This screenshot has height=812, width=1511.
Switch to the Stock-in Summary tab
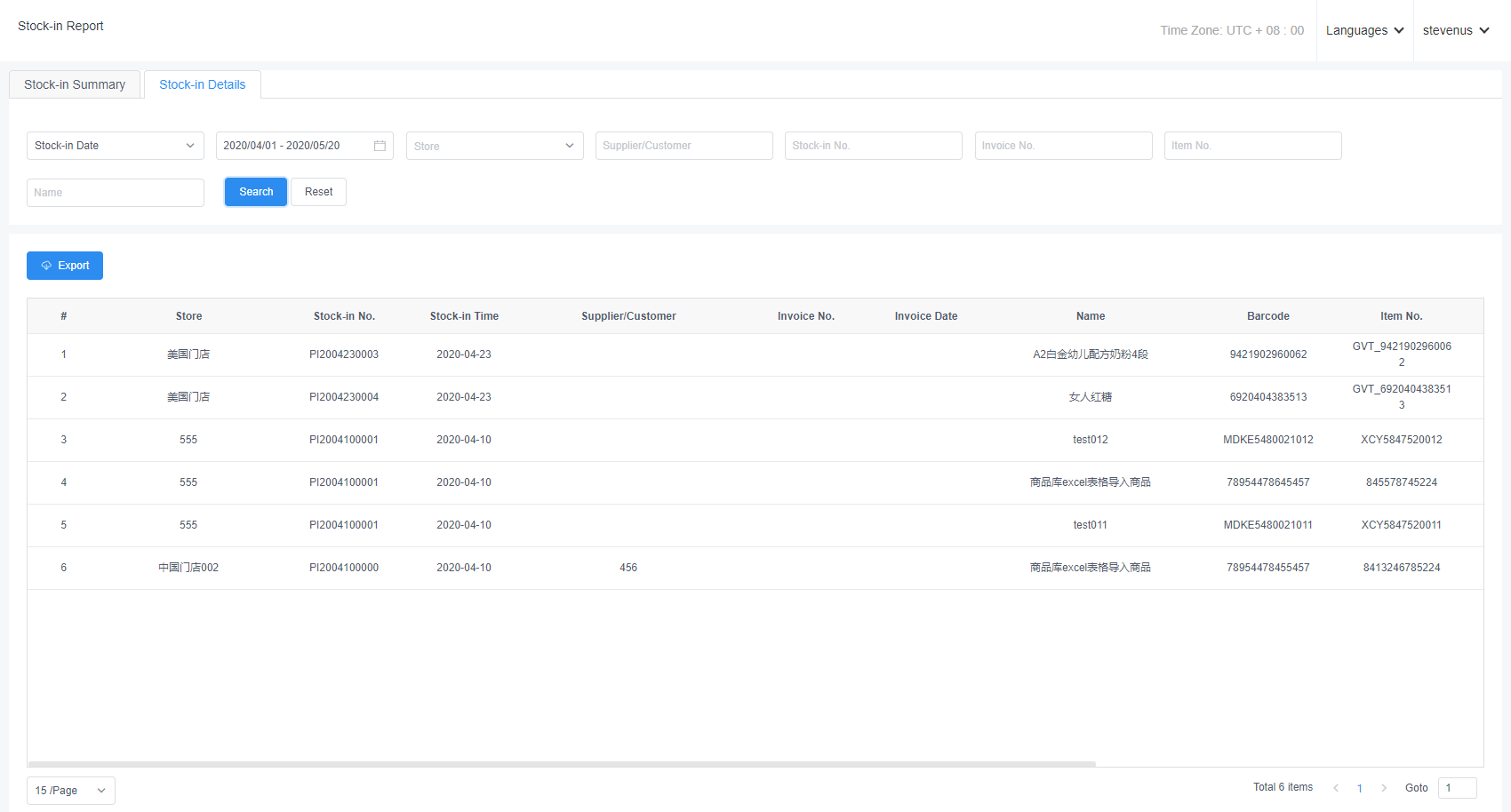(x=75, y=84)
